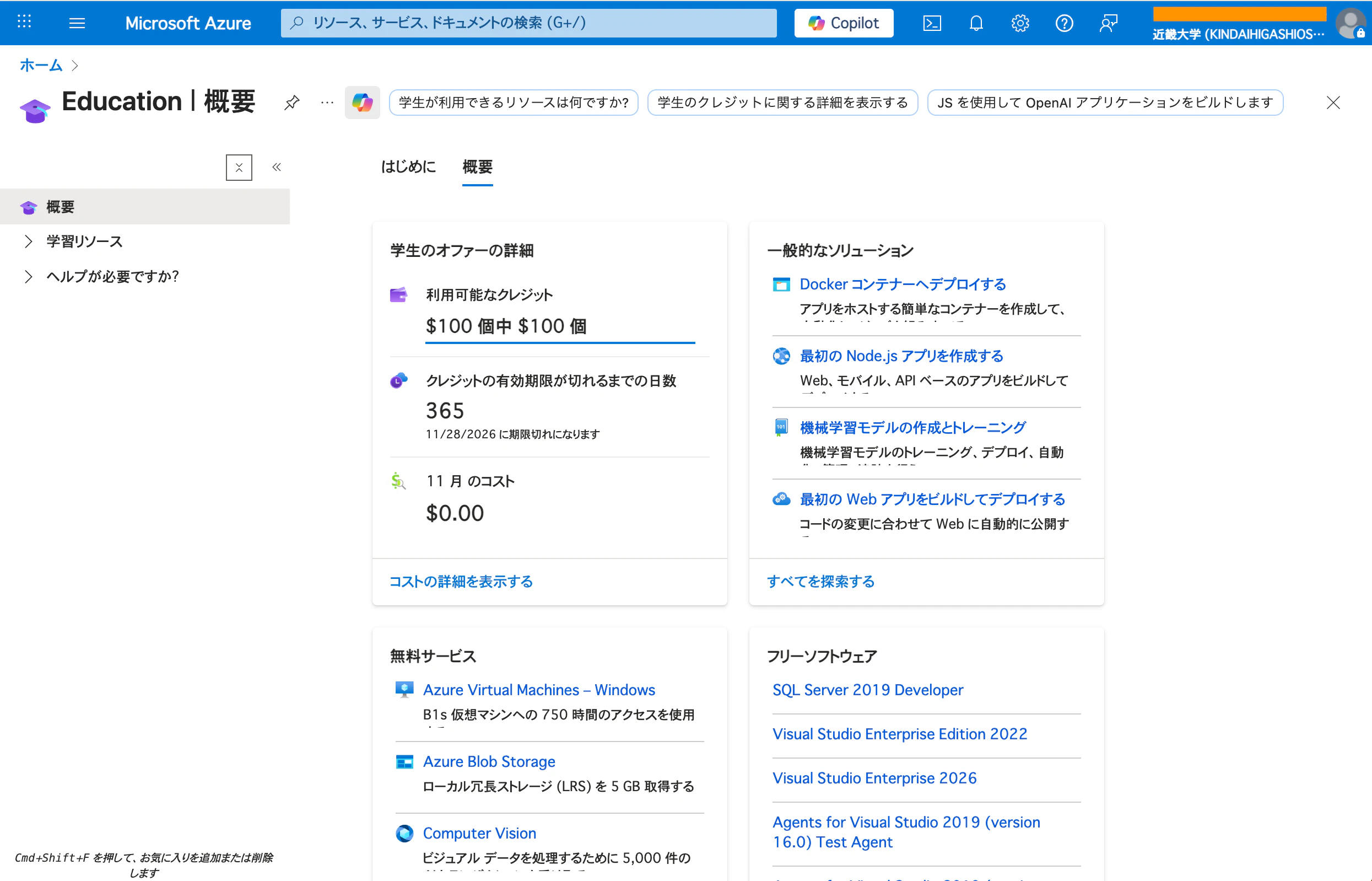
Task: Click the machine learning model icon
Action: click(x=781, y=427)
